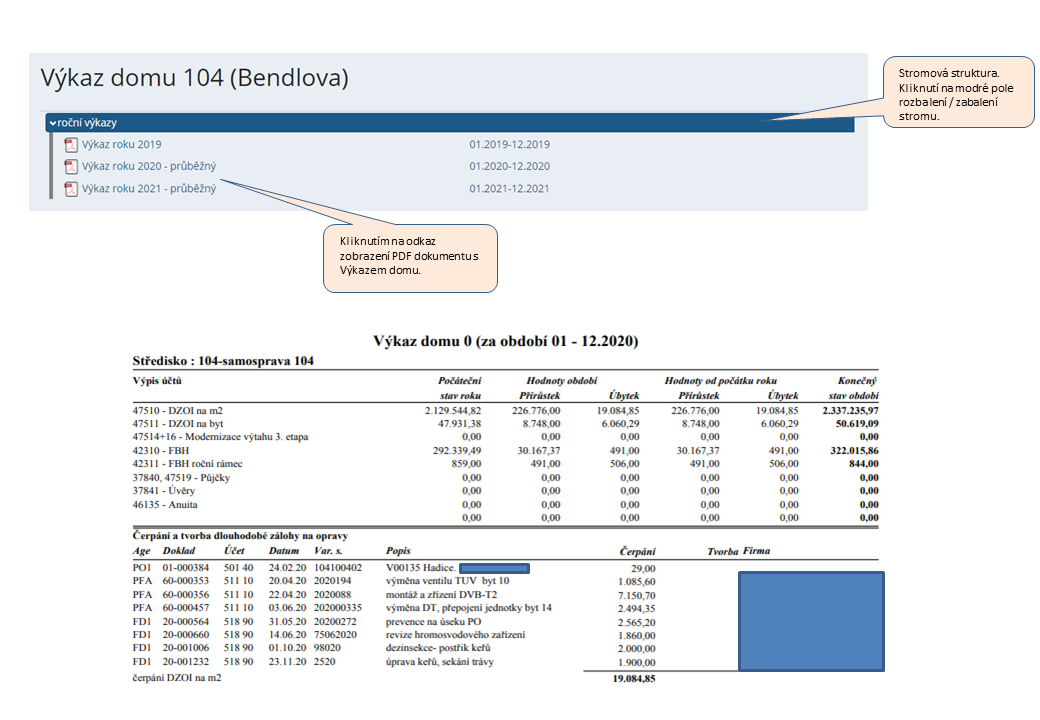The image size is (1040, 720).
Task: Click the Kliknutím na odkaz callout note
Action: [x=410, y=257]
